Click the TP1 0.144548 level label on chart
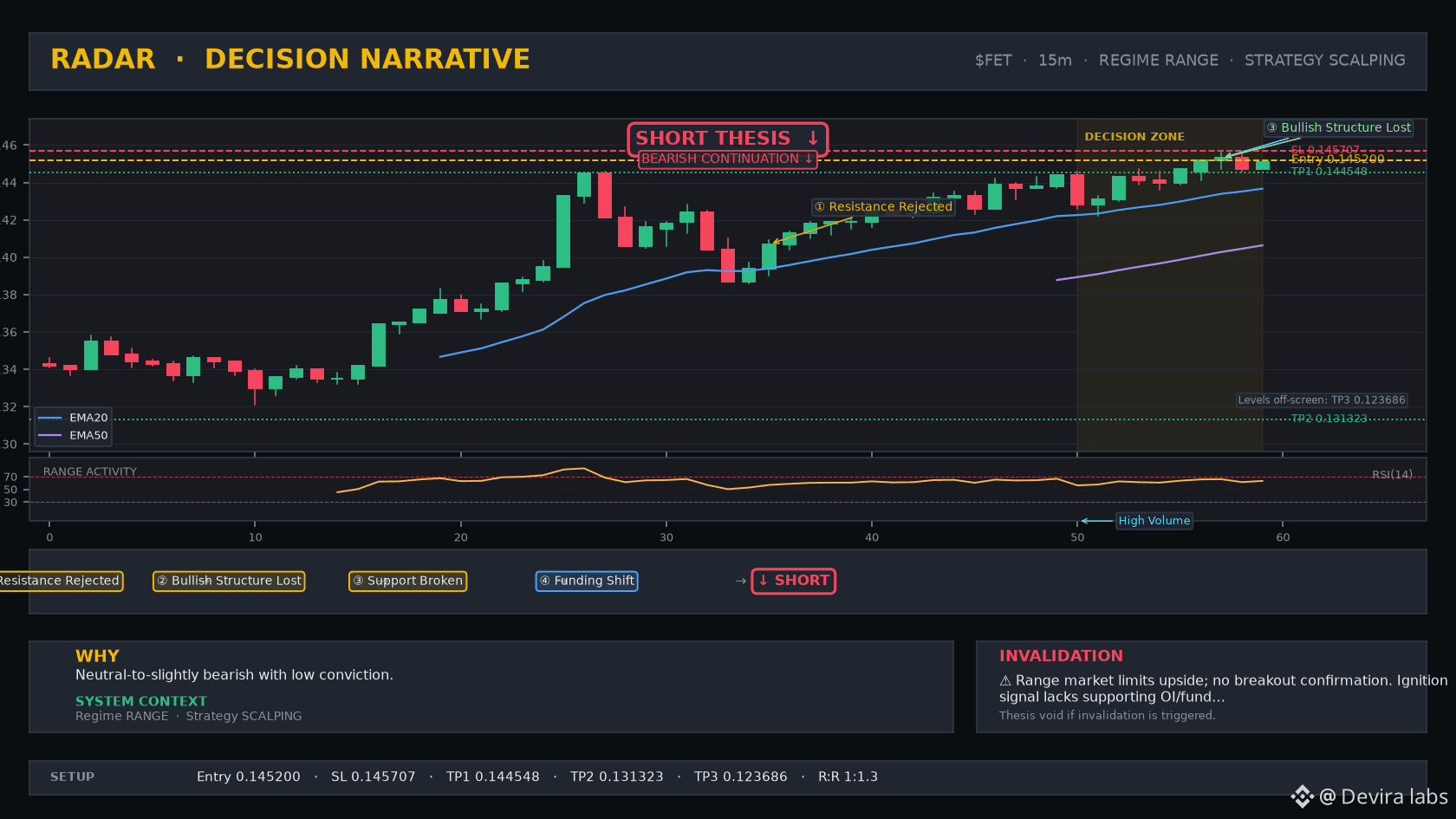The width and height of the screenshot is (1456, 819). coord(1329,172)
